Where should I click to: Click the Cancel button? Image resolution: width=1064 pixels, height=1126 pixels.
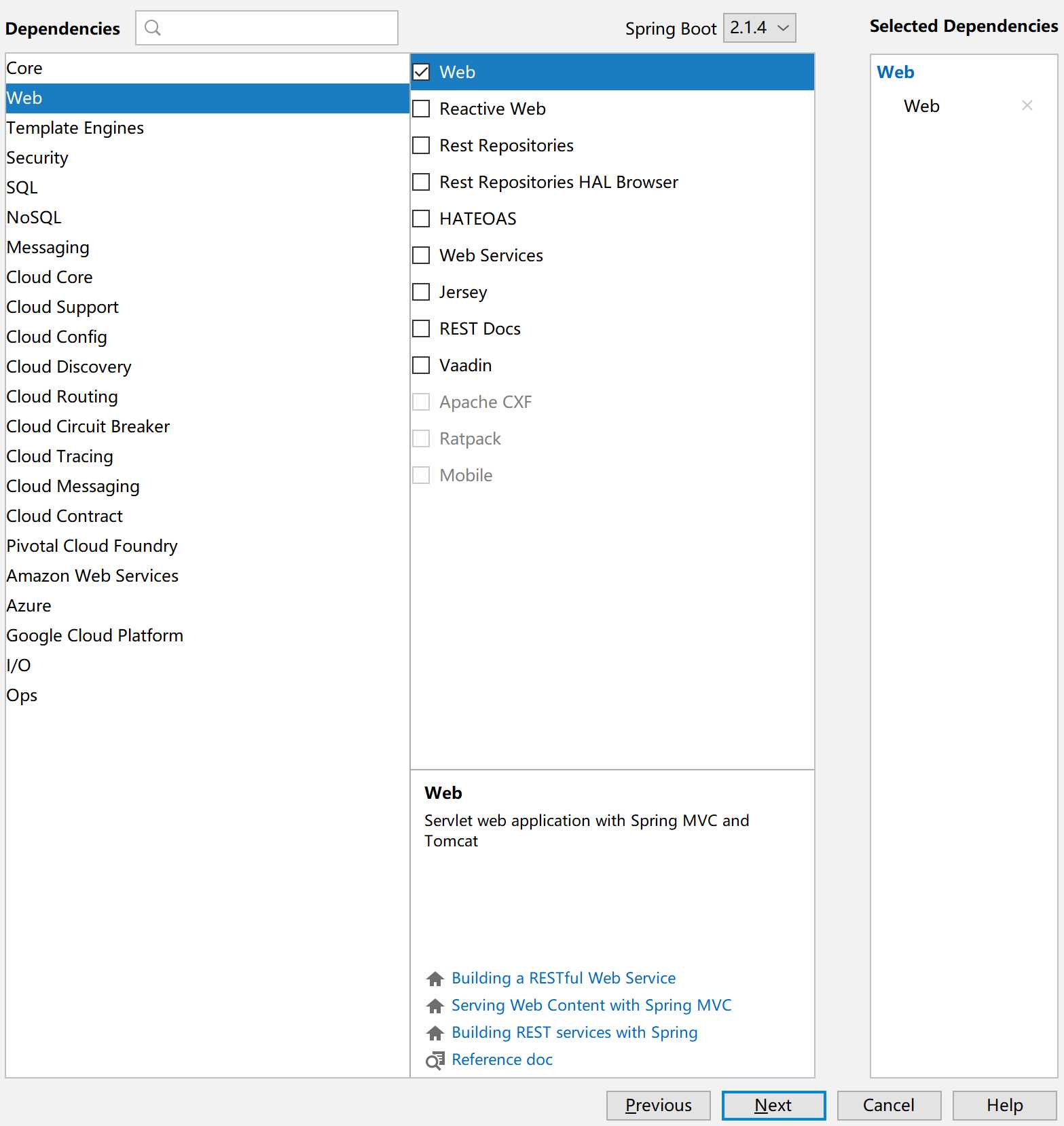tap(889, 1105)
